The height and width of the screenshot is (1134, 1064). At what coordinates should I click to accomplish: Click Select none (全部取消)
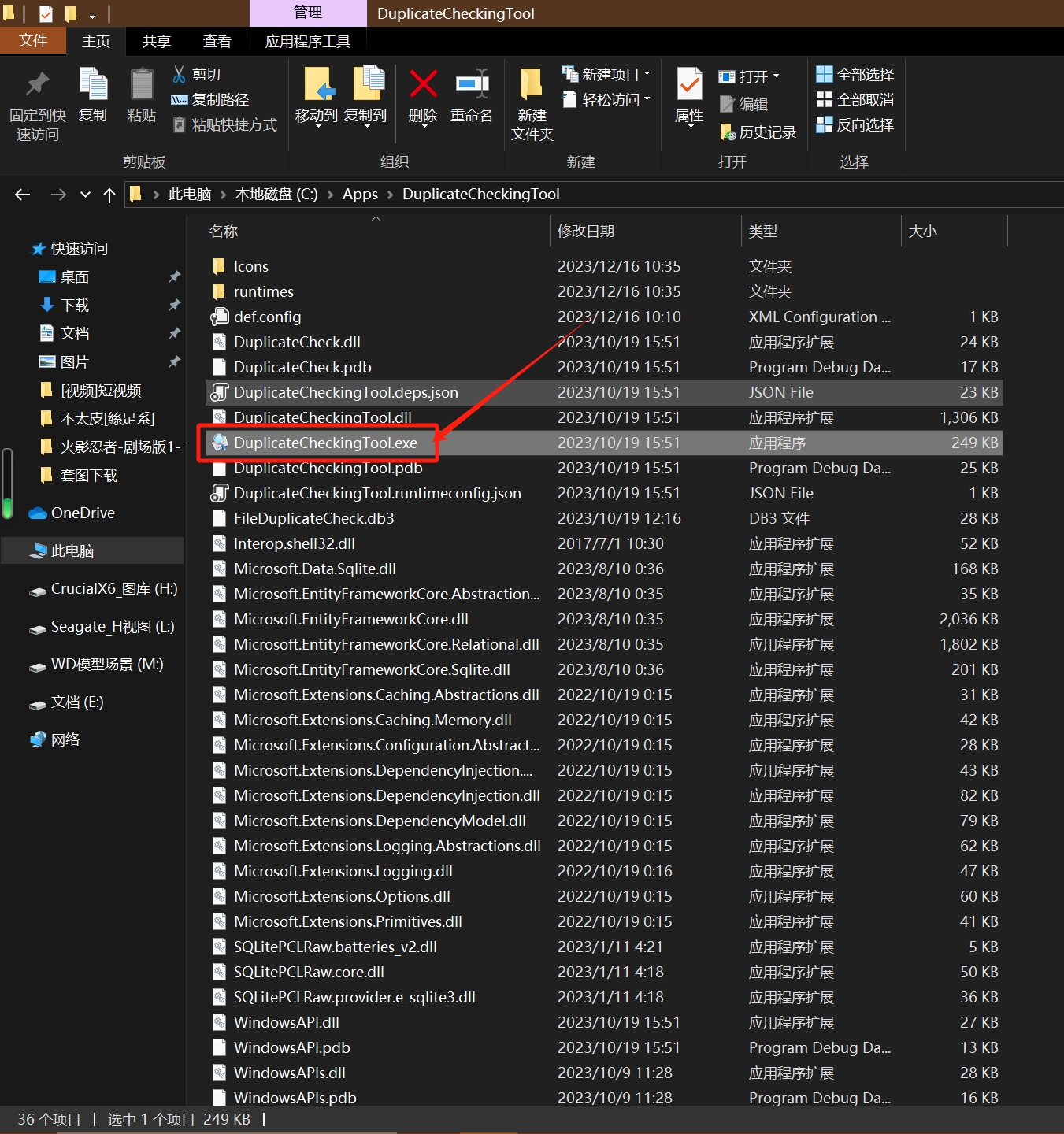click(855, 99)
